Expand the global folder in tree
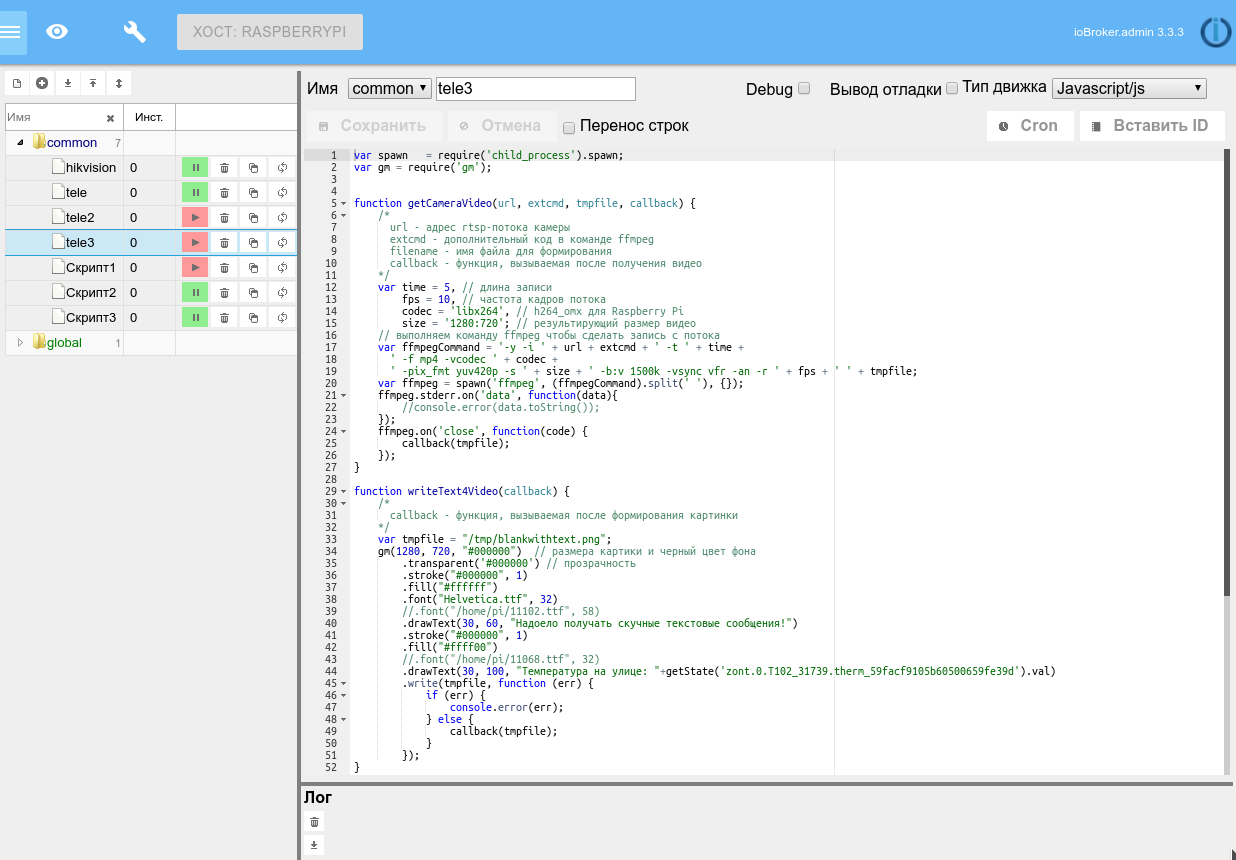 [20, 343]
